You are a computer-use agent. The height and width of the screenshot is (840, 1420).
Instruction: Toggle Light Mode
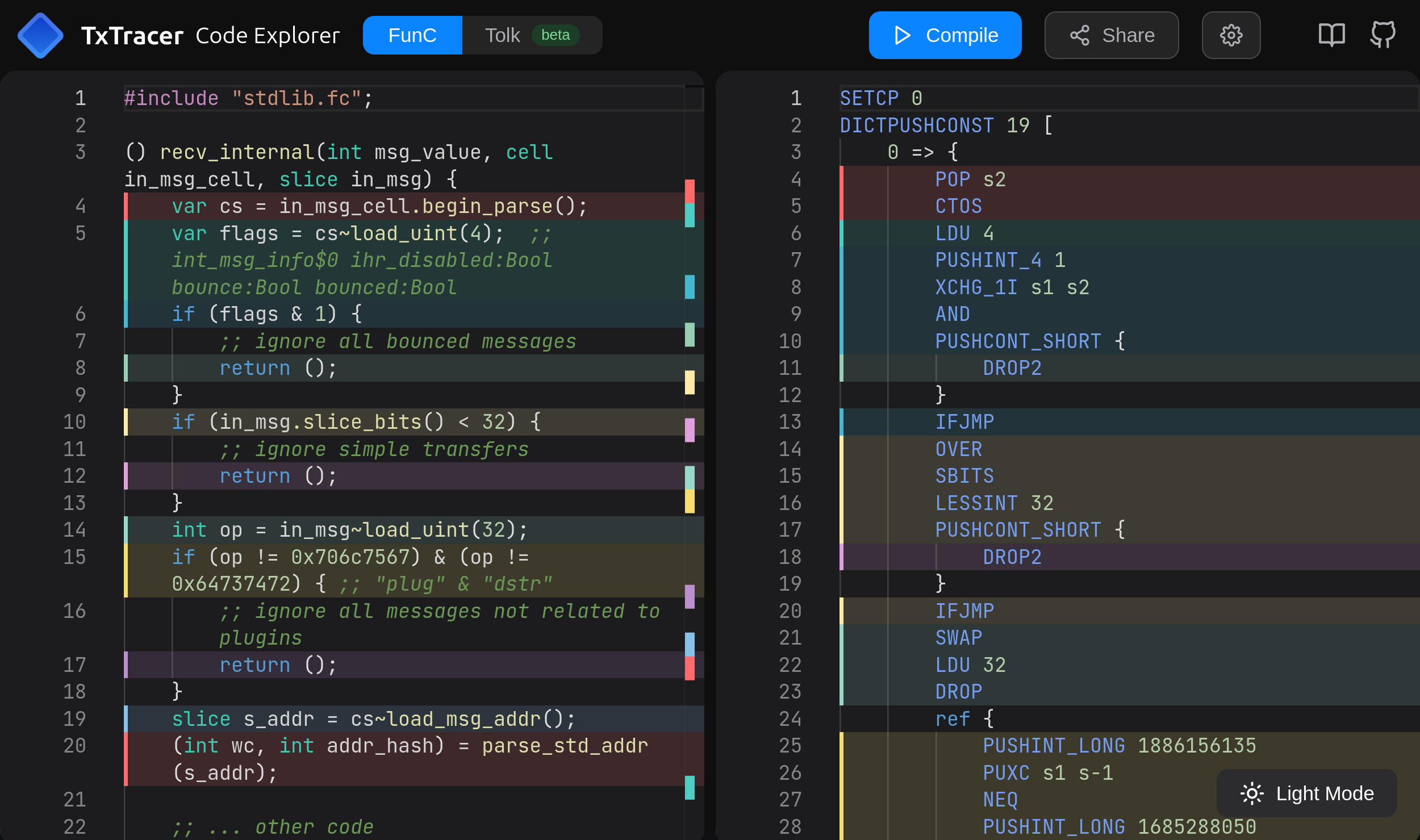pos(1306,793)
